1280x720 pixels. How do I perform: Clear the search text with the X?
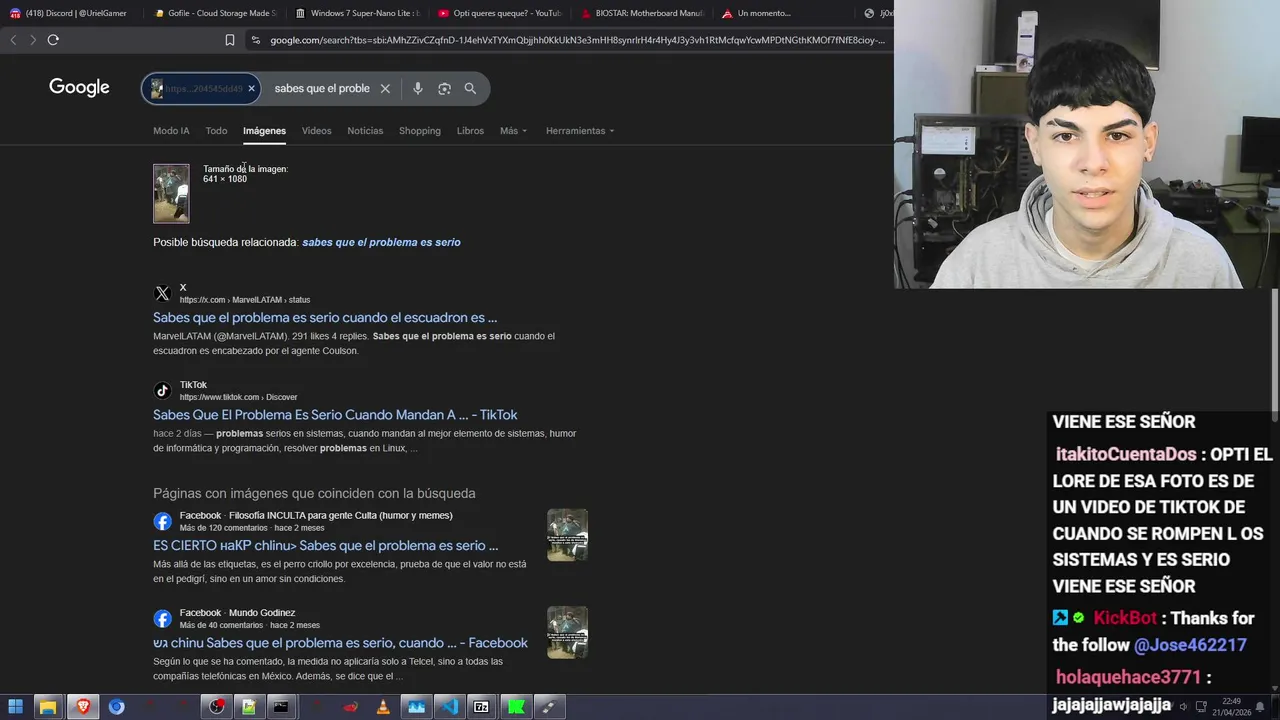[x=385, y=88]
